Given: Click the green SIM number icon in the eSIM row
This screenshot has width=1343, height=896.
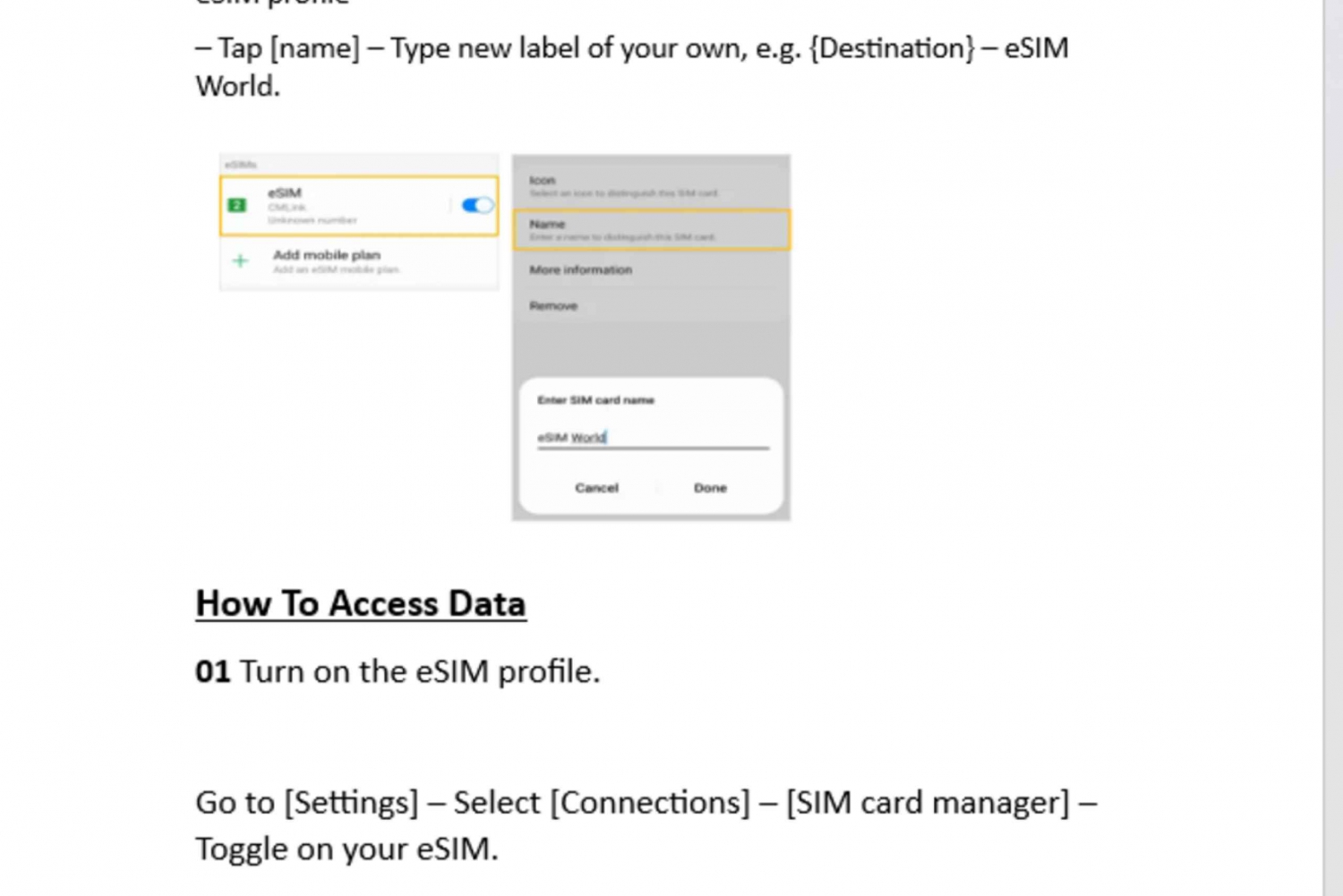Looking at the screenshot, I should pos(236,205).
